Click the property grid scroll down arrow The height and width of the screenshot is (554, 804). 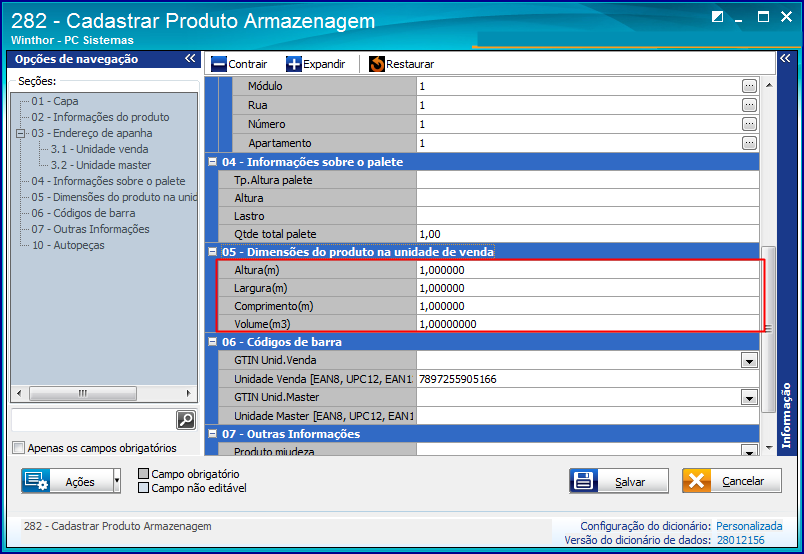769,448
